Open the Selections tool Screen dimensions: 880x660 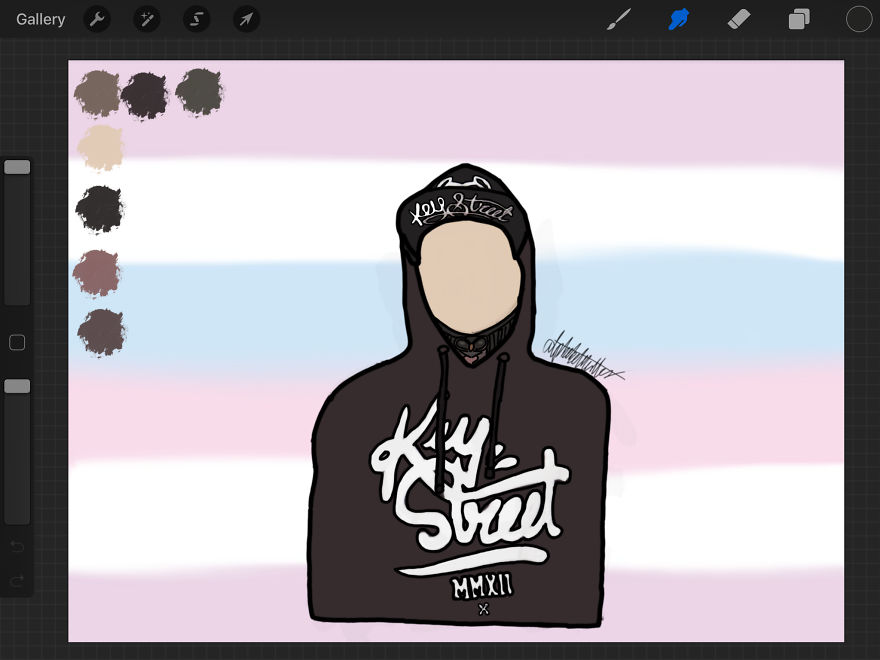point(196,19)
